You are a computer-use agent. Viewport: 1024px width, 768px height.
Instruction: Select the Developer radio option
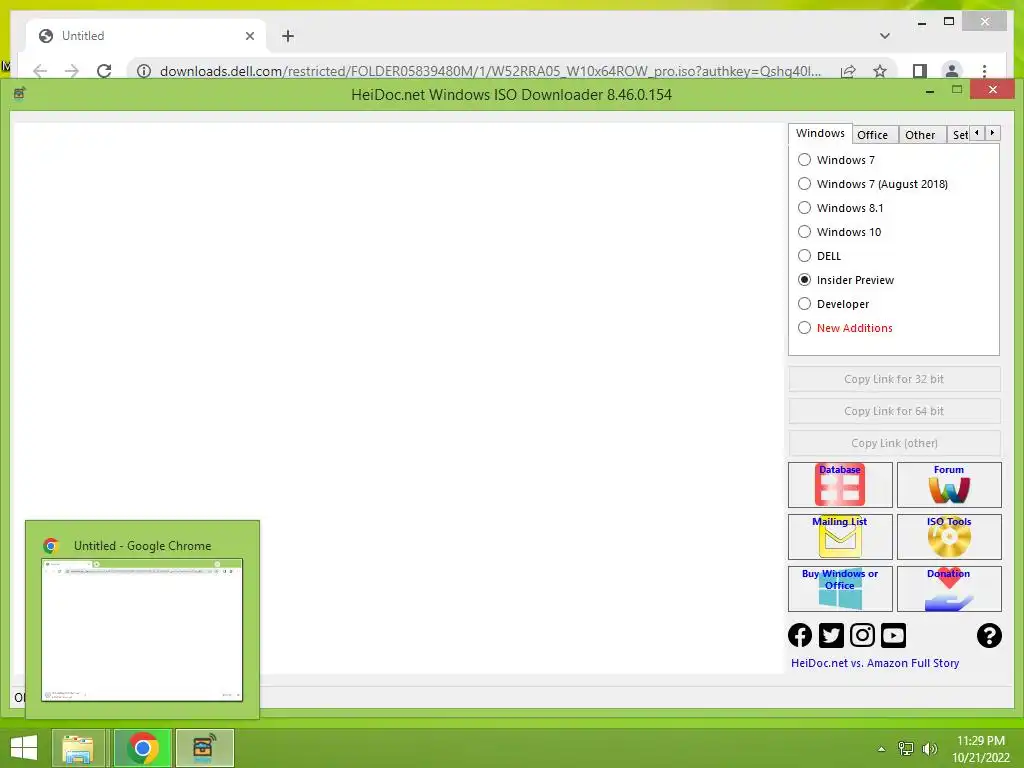tap(833, 304)
